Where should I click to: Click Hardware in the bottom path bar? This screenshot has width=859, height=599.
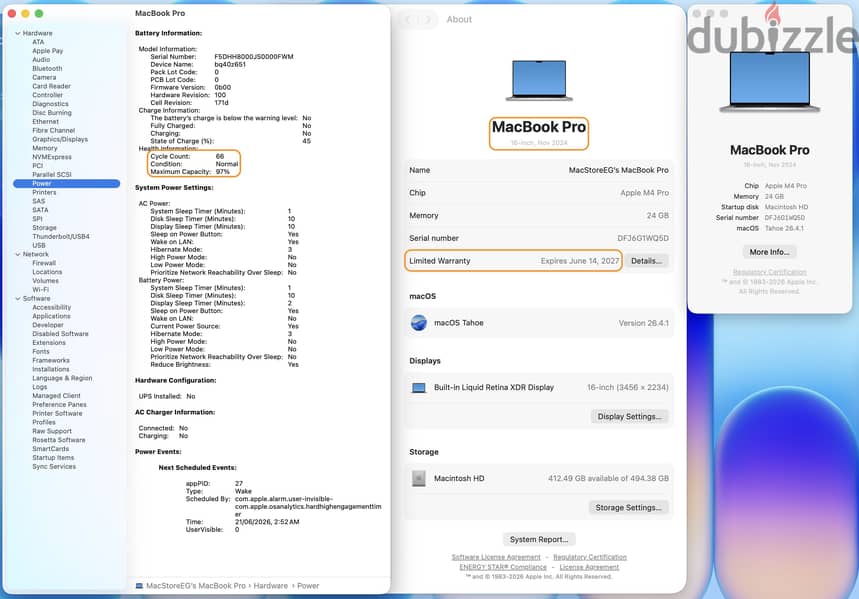click(271, 586)
